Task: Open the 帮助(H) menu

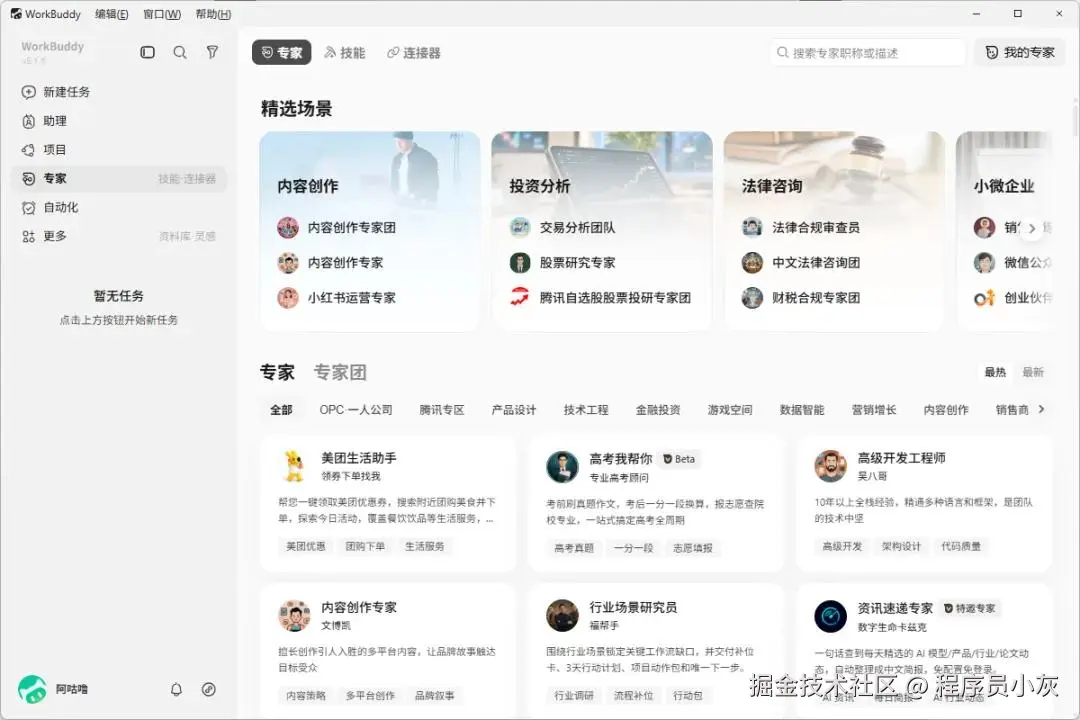Action: coord(214,14)
